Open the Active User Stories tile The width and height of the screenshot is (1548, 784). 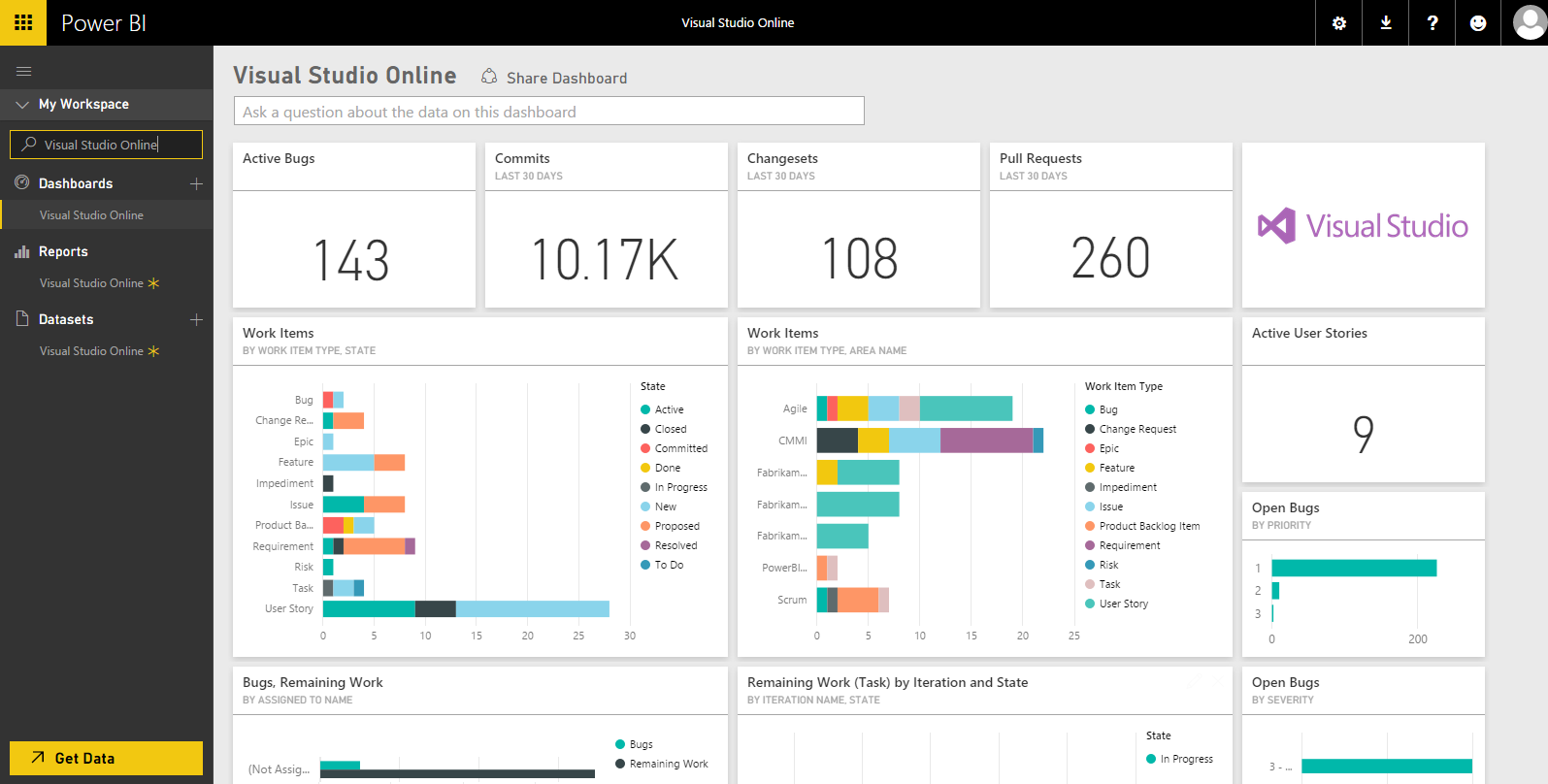tap(1364, 400)
